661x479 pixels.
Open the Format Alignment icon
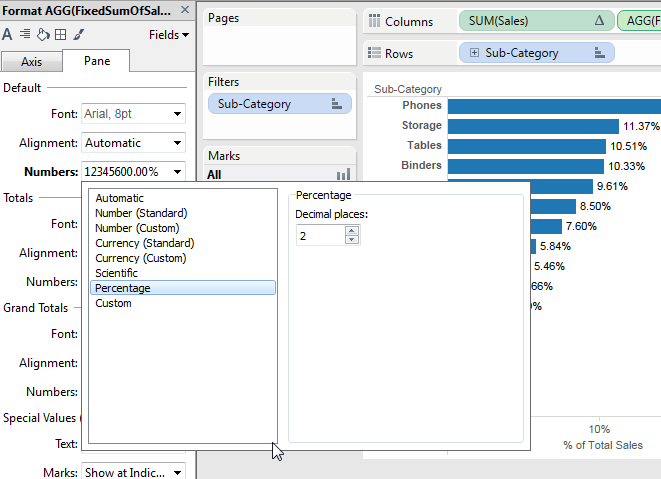pyautogui.click(x=25, y=34)
